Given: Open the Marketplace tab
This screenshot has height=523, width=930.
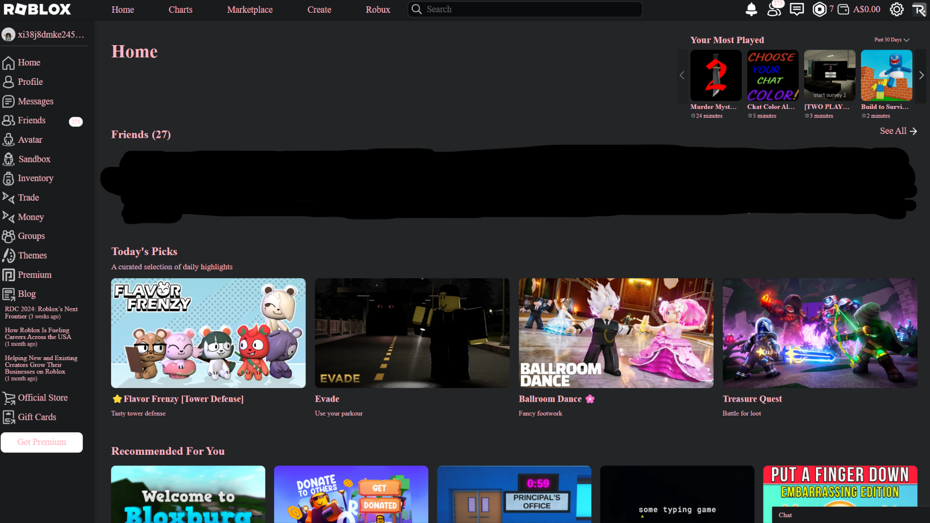Looking at the screenshot, I should point(250,9).
